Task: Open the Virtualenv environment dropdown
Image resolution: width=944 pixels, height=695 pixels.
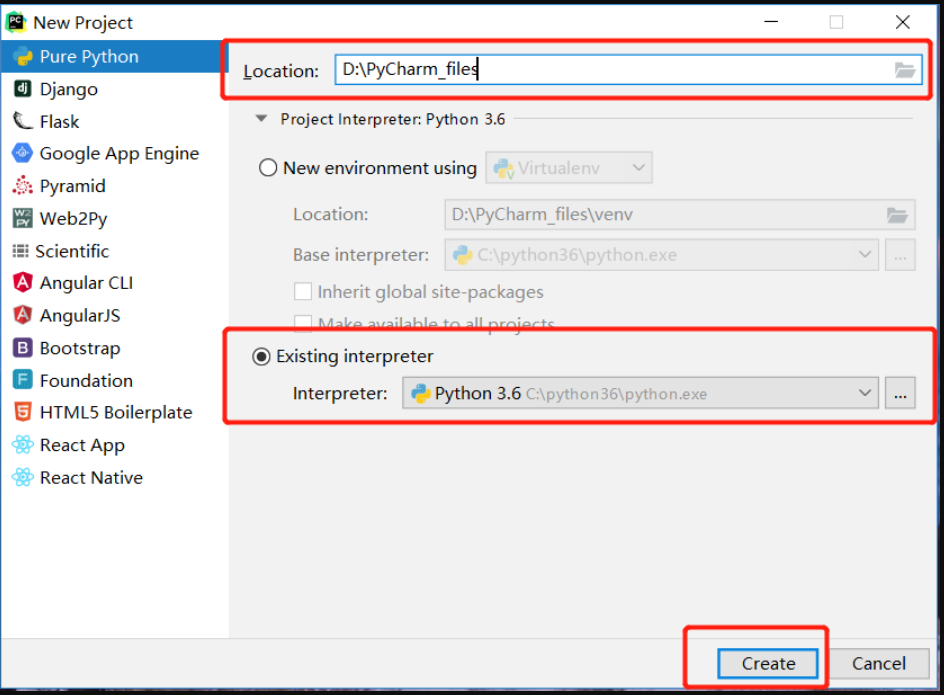Action: click(569, 168)
